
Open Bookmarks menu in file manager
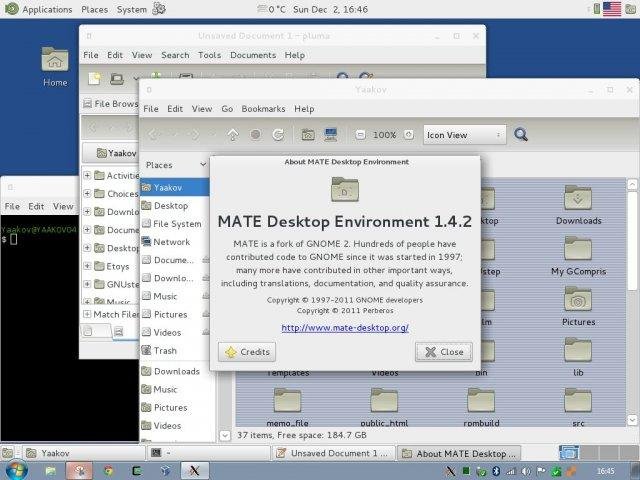tap(263, 109)
